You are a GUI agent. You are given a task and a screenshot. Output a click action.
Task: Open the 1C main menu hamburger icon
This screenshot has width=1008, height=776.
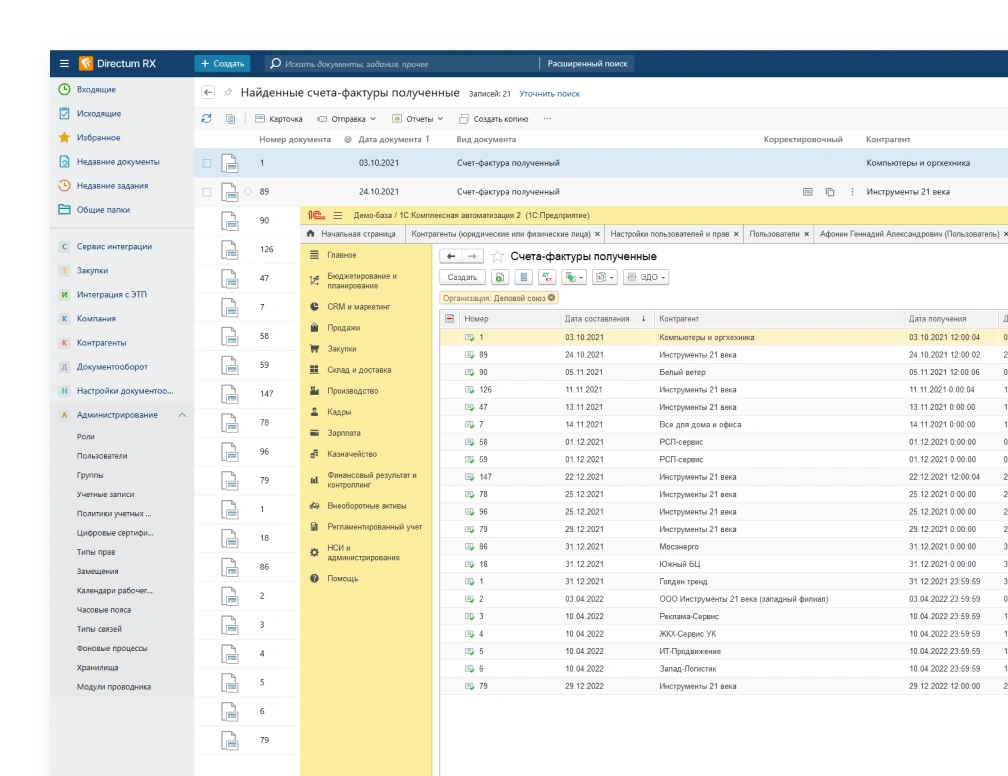337,215
